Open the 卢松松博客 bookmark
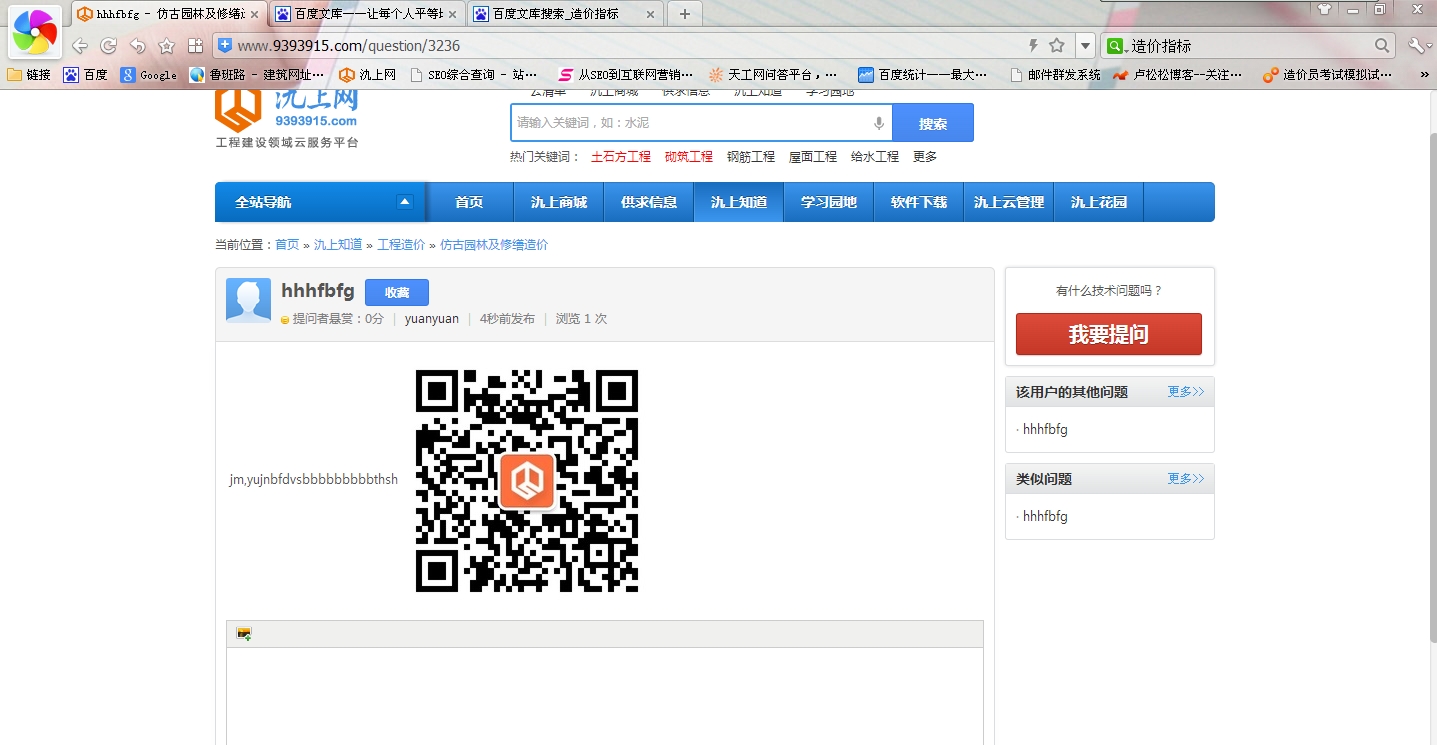The image size is (1437, 745). click(x=1178, y=75)
